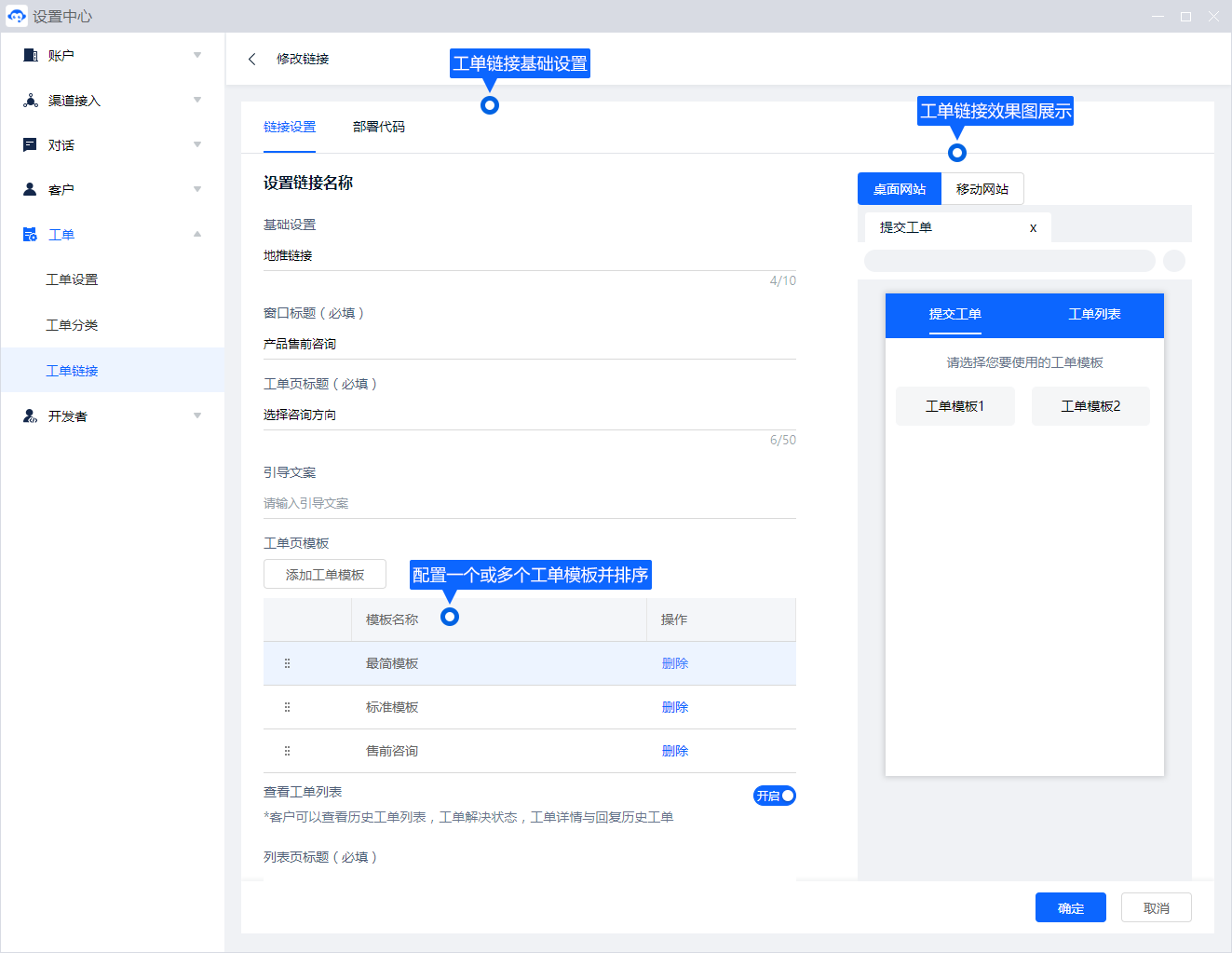The width and height of the screenshot is (1232, 953).
Task: Click the 引导文案 input field
Action: click(529, 503)
